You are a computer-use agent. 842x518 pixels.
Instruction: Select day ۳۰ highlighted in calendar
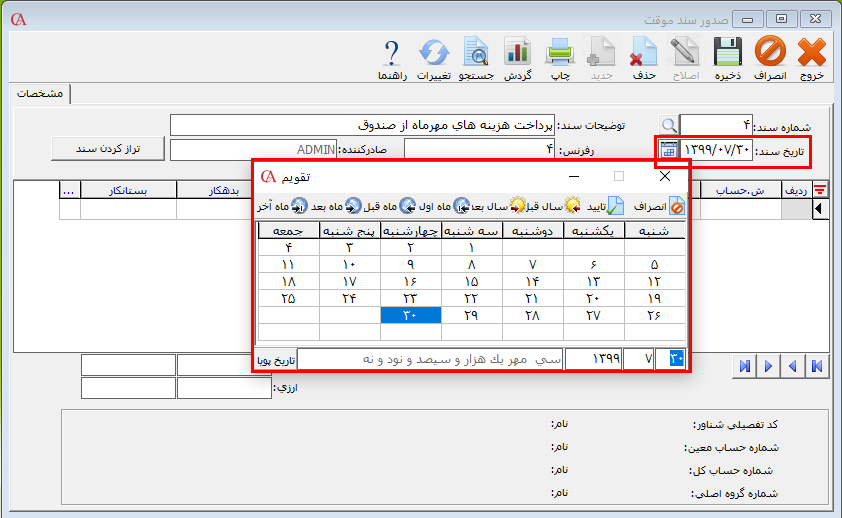[x=411, y=315]
